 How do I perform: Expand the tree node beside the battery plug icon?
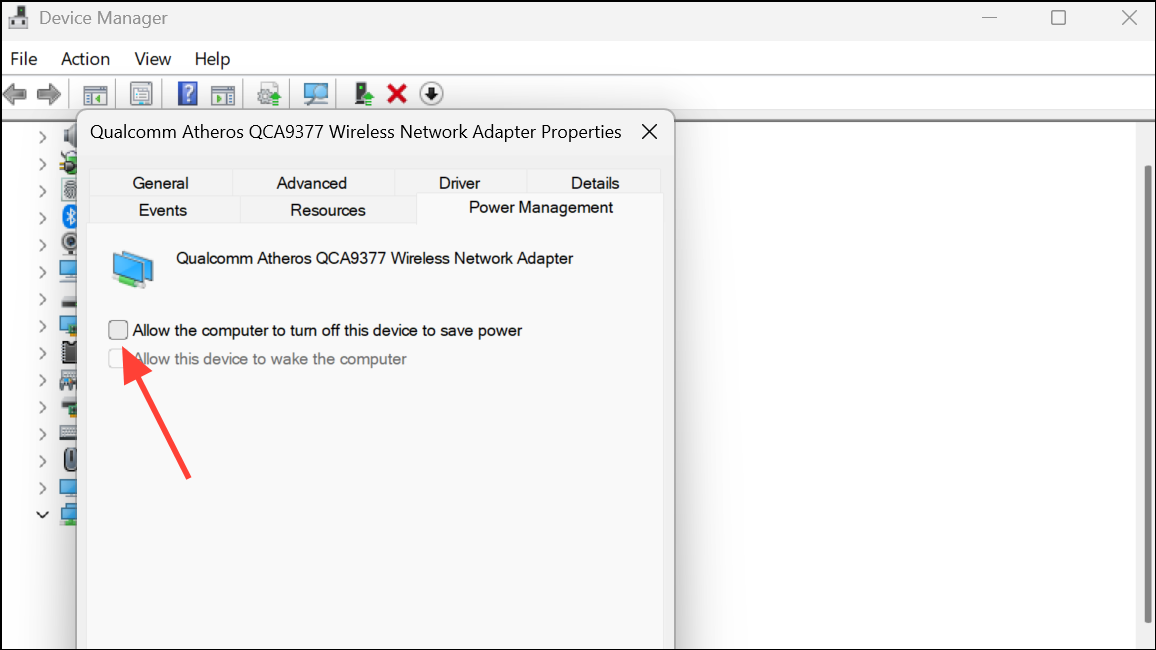point(42,164)
